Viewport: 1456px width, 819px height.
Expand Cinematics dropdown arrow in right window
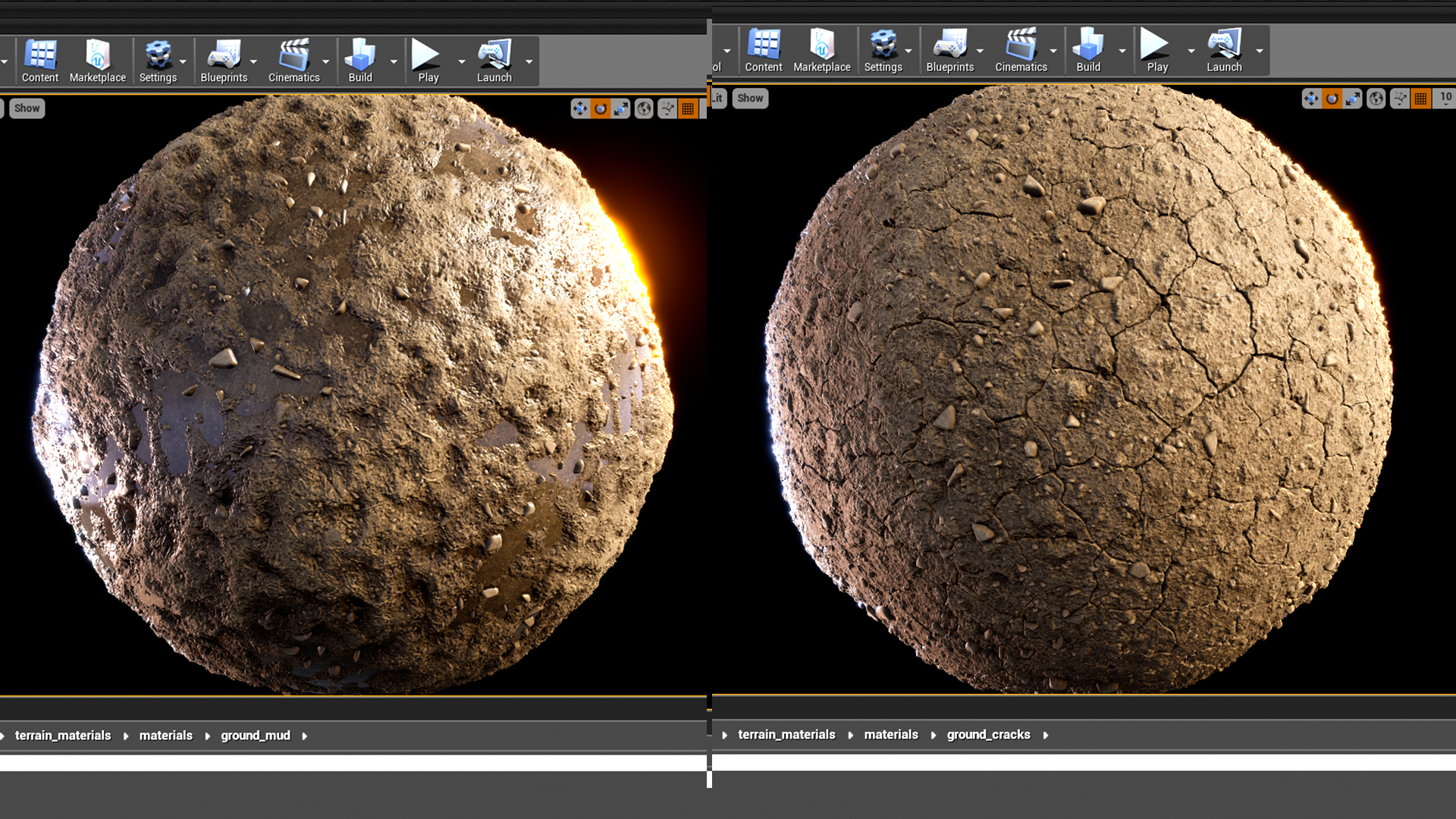click(1053, 51)
